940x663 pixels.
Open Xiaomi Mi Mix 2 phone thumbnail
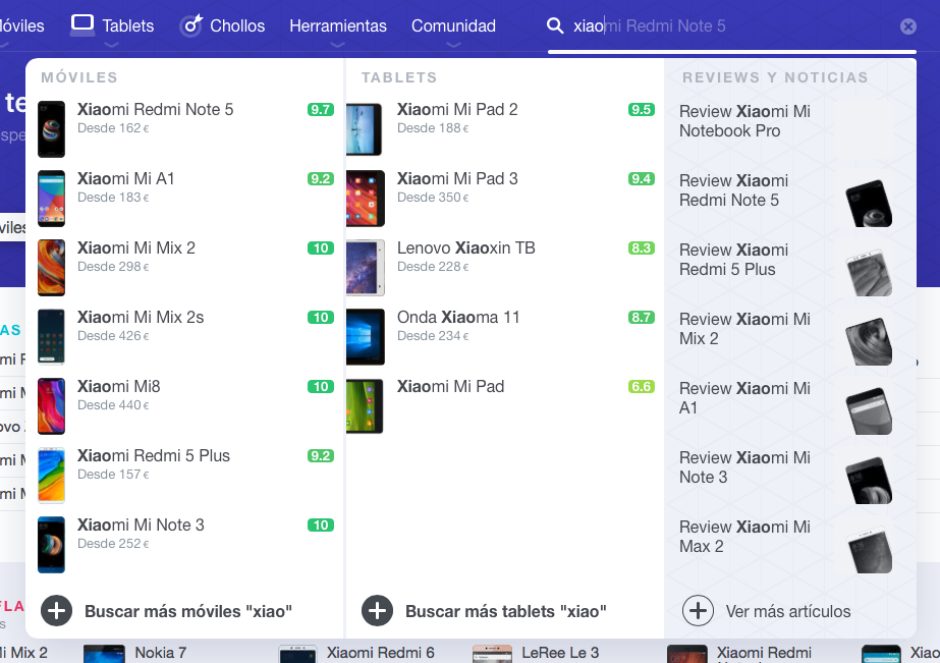pyautogui.click(x=52, y=267)
